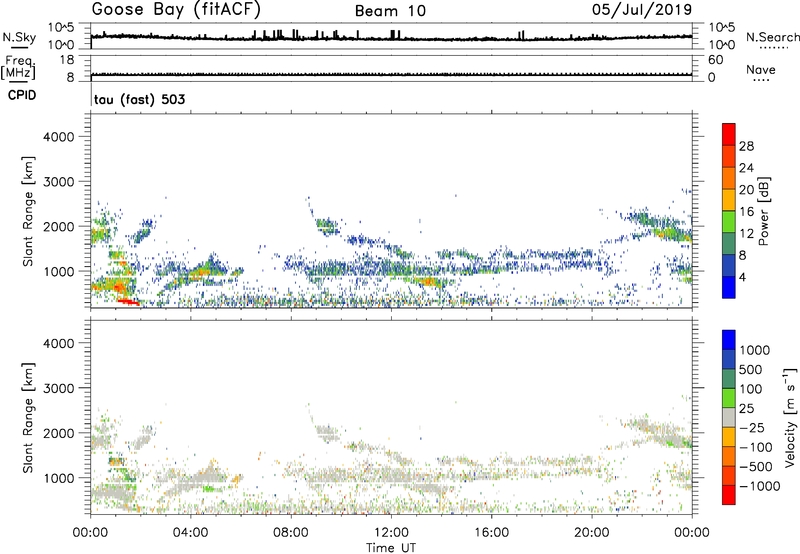Click the red high-power echo patch near 01:30
Image resolution: width=800 pixels, height=554 pixels.
128,302
